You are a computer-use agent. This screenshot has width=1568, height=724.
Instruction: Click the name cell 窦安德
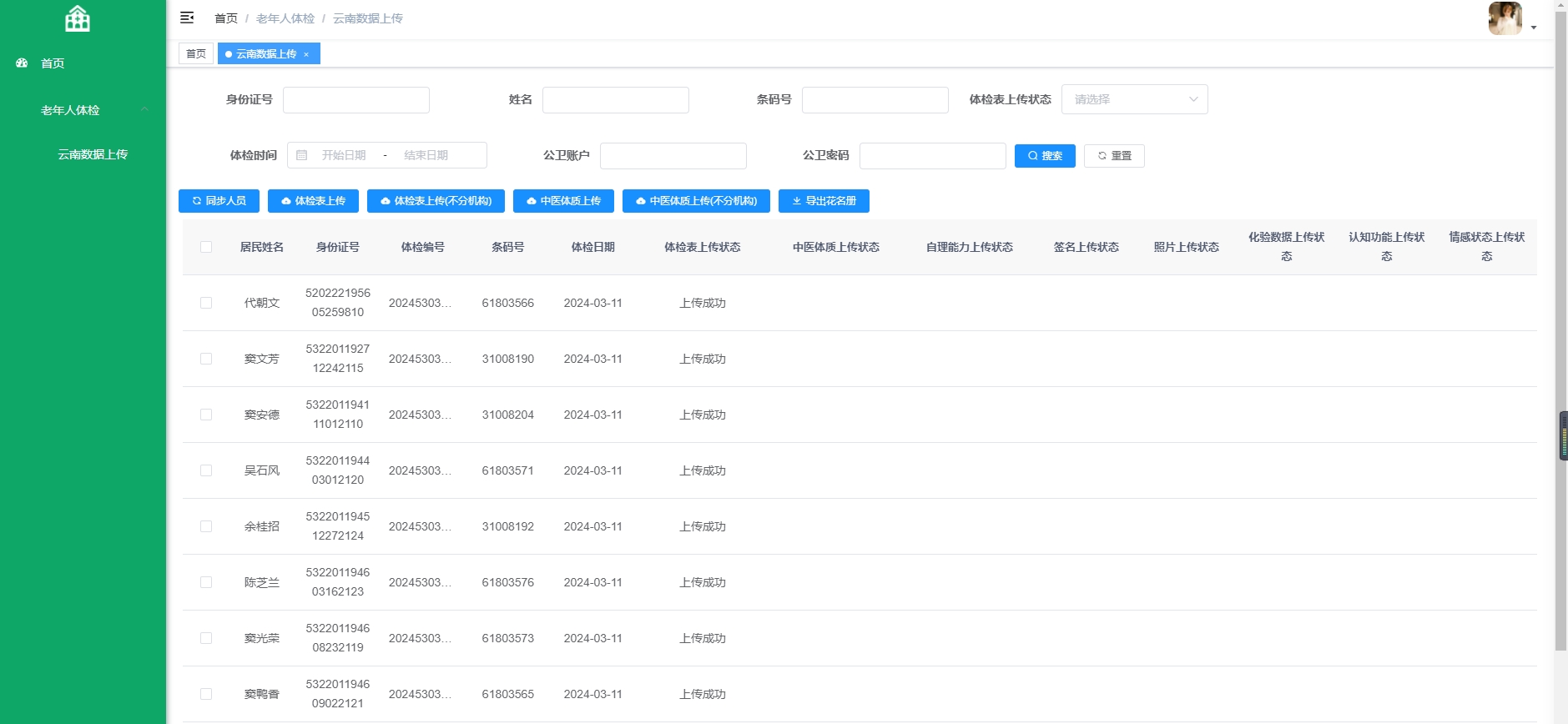(262, 415)
